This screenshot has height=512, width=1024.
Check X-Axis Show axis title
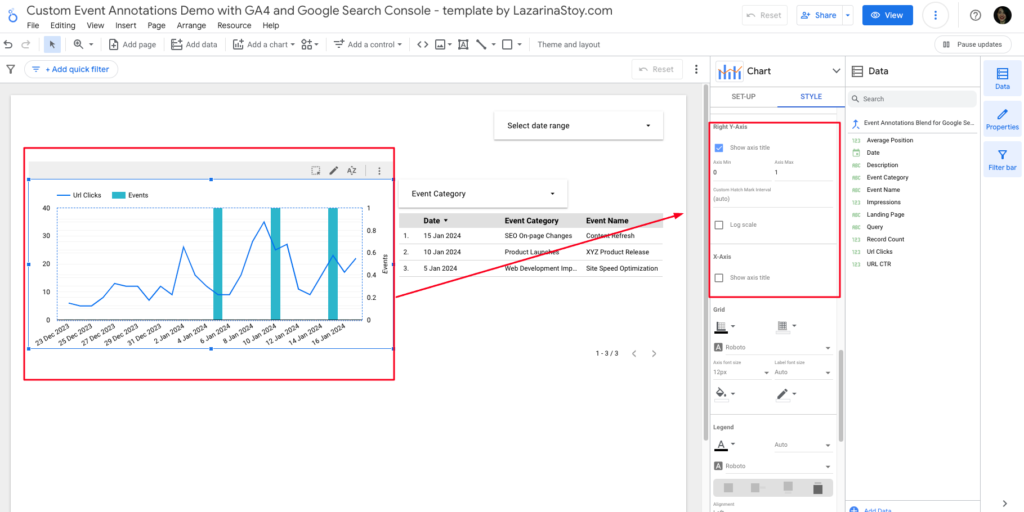719,278
